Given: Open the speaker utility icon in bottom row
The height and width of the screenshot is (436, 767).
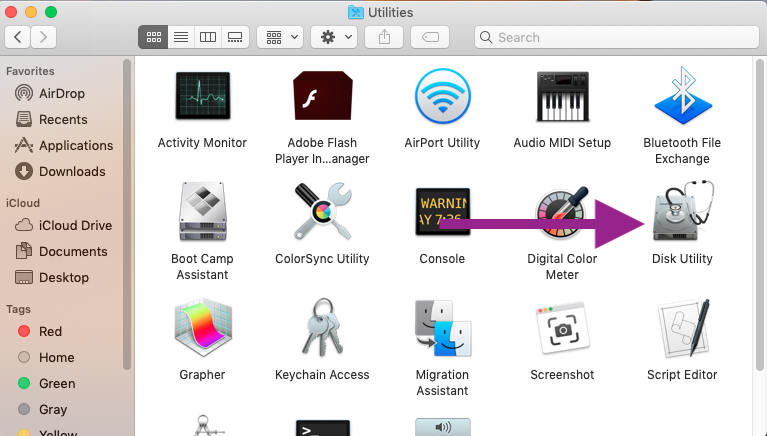Looking at the screenshot, I should (x=443, y=427).
